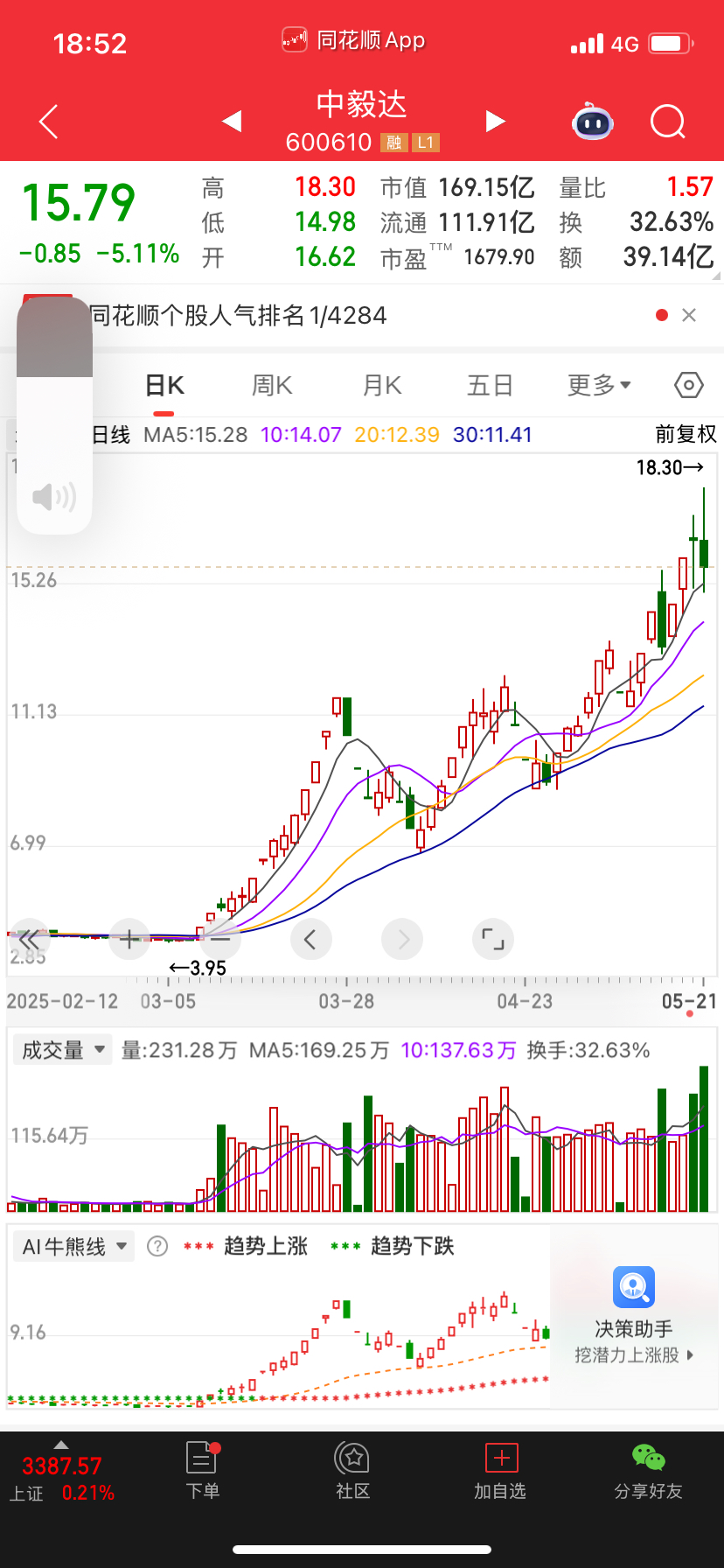Tap the 03-28 date marker
This screenshot has height=1568, width=724.
pos(346,1001)
